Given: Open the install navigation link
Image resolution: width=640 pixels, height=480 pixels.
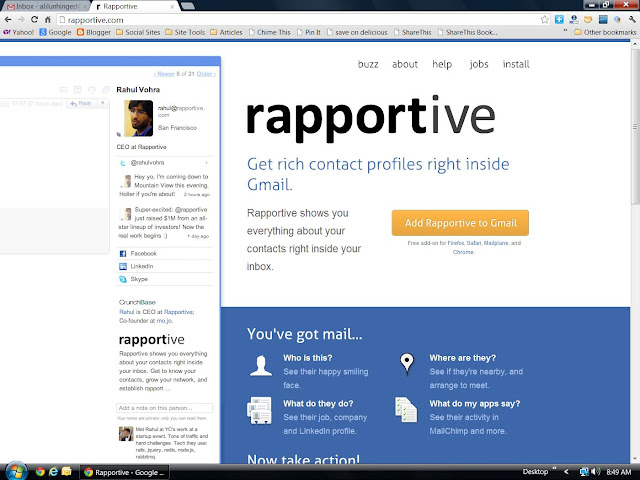Looking at the screenshot, I should click(516, 64).
